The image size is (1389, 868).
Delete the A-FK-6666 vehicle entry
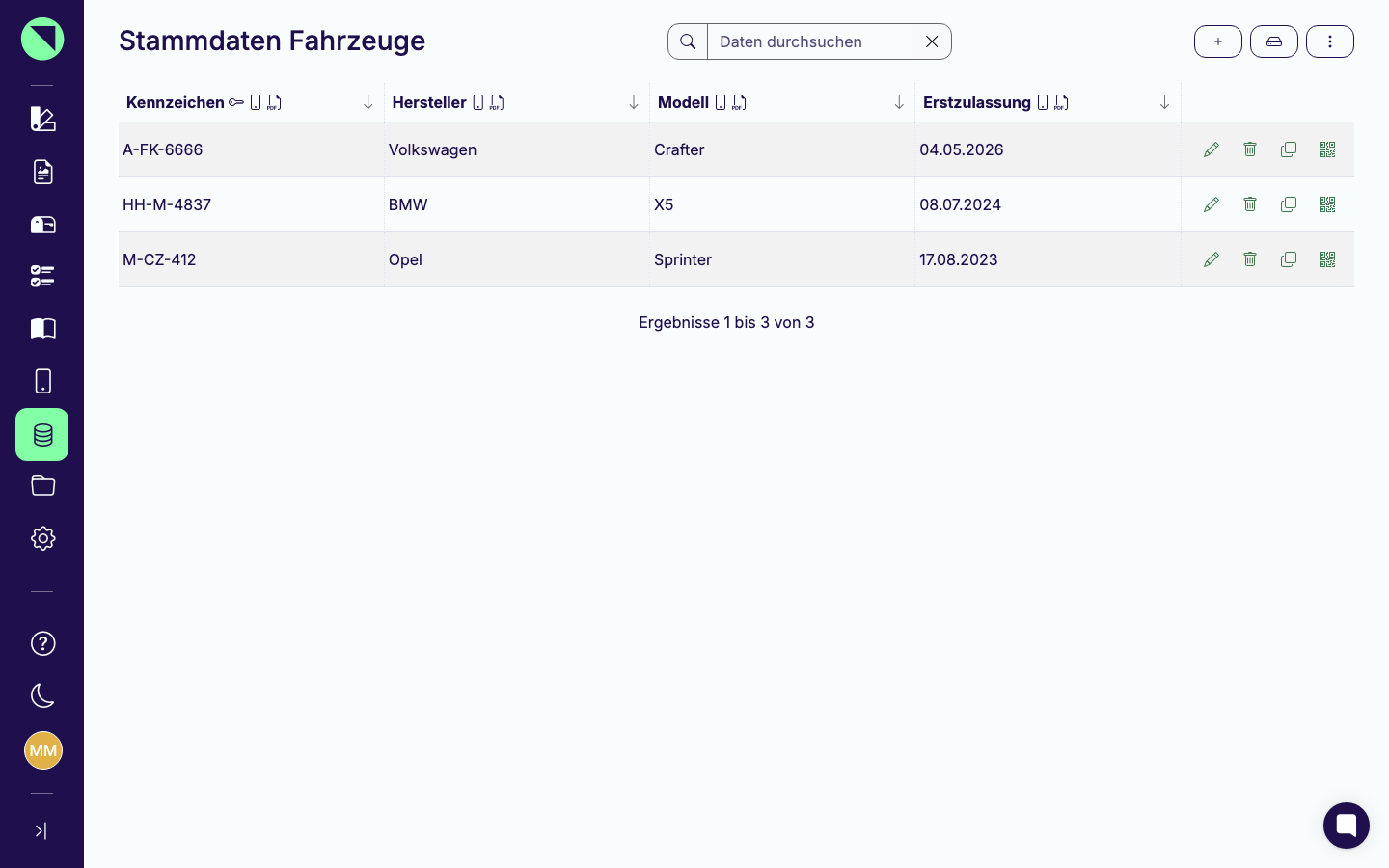[x=1250, y=149]
